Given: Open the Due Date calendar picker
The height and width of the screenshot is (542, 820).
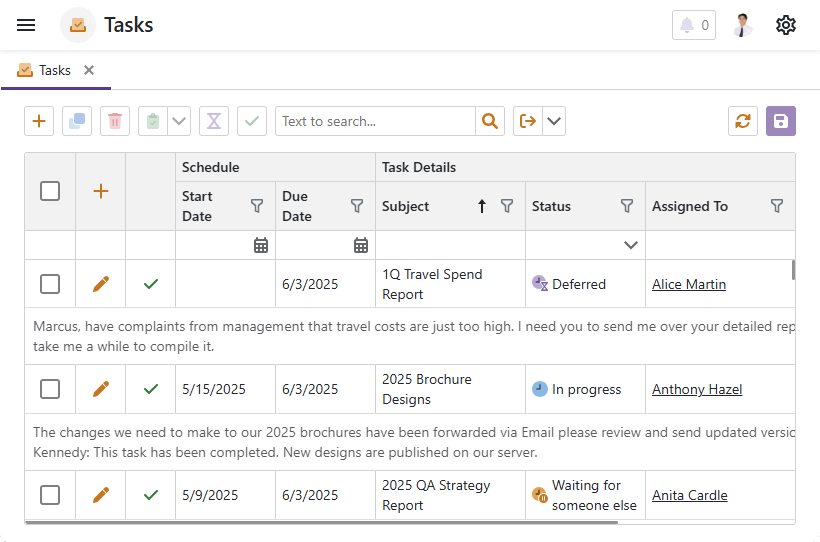Looking at the screenshot, I should tap(361, 245).
